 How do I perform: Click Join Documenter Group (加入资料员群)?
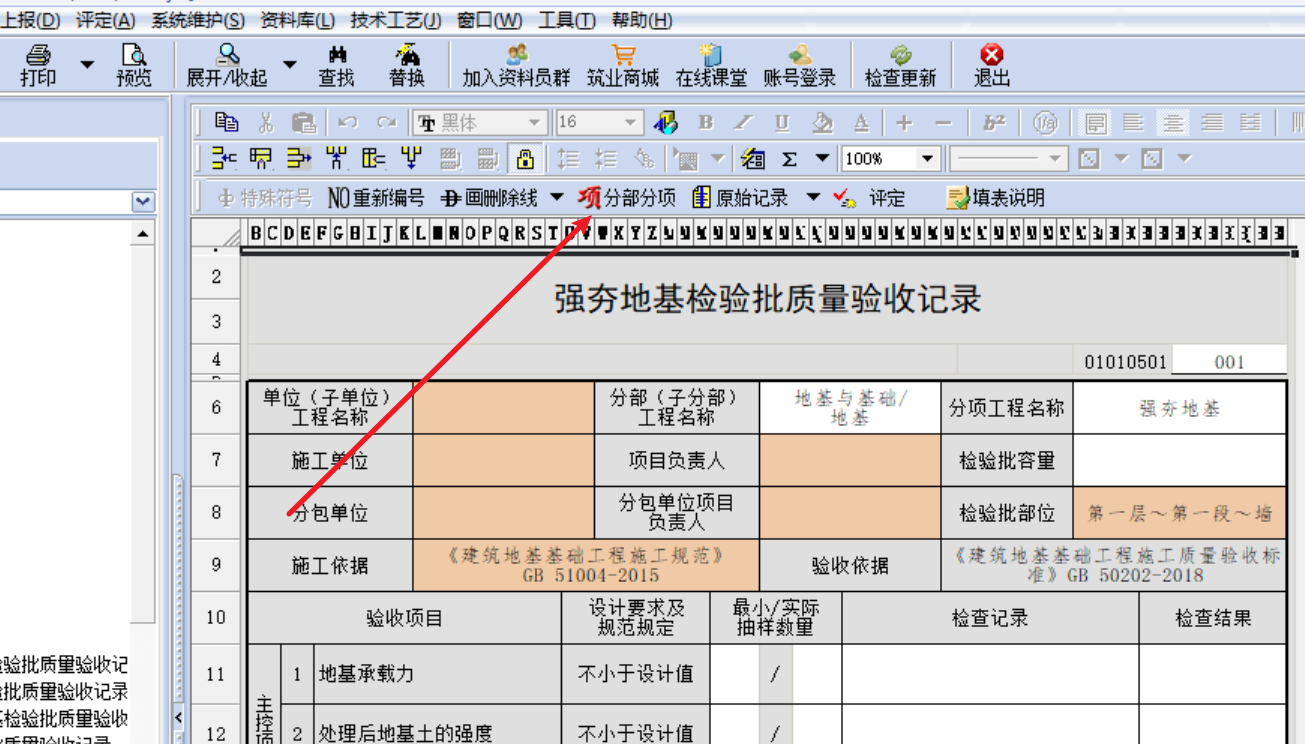pyautogui.click(x=516, y=65)
